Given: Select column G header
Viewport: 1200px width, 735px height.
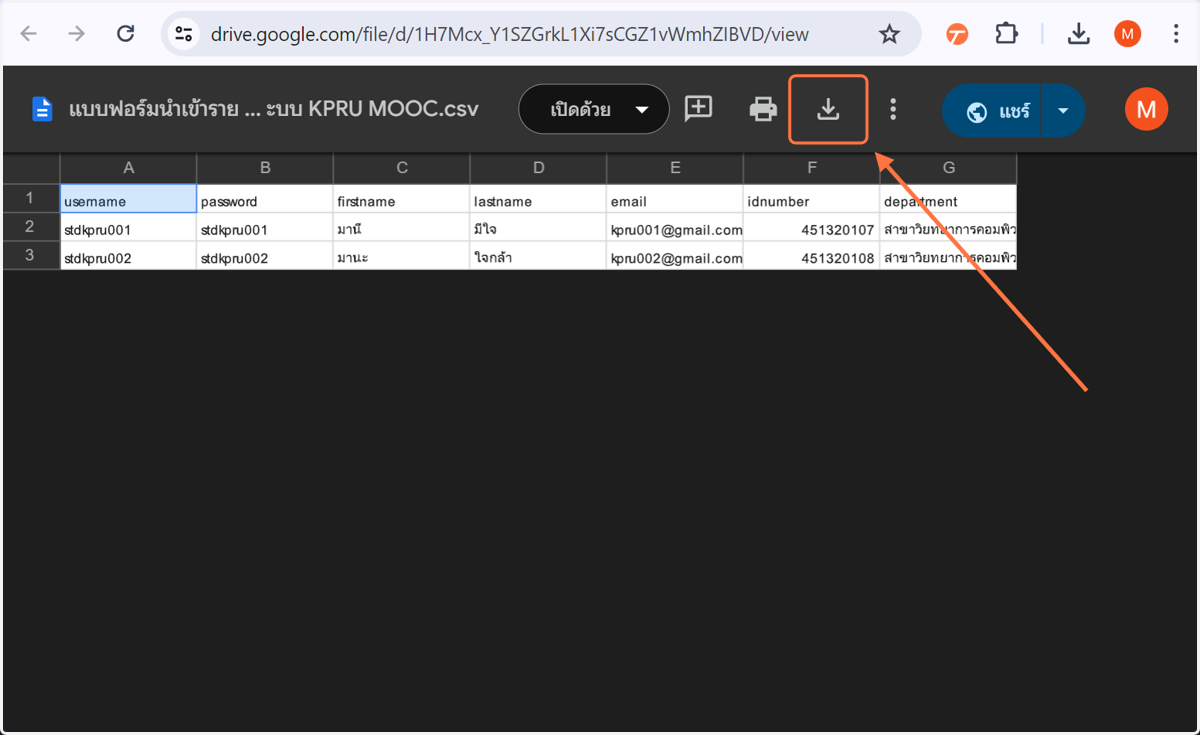Looking at the screenshot, I should 948,168.
